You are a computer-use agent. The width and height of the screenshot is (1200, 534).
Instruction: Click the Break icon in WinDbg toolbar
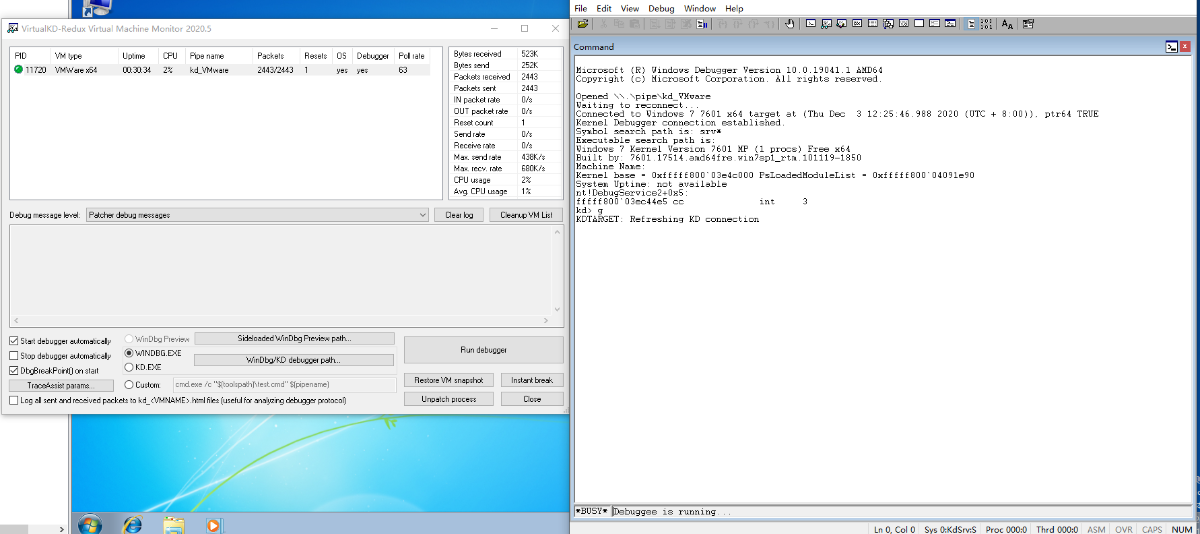(700, 24)
